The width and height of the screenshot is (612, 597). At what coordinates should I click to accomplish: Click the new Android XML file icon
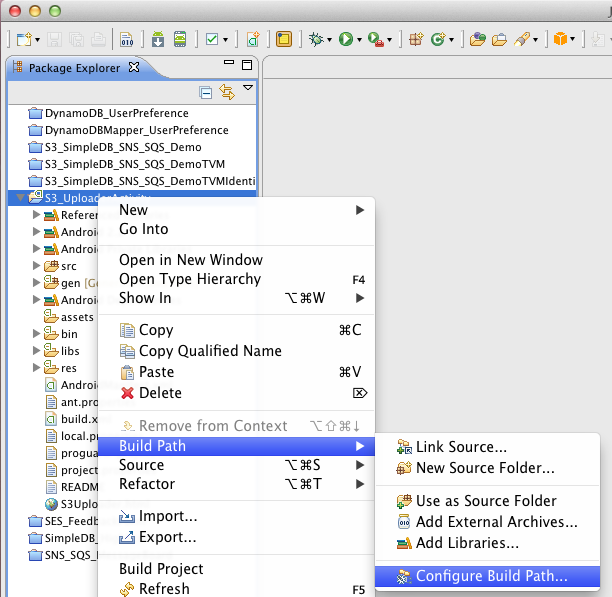[x=253, y=39]
